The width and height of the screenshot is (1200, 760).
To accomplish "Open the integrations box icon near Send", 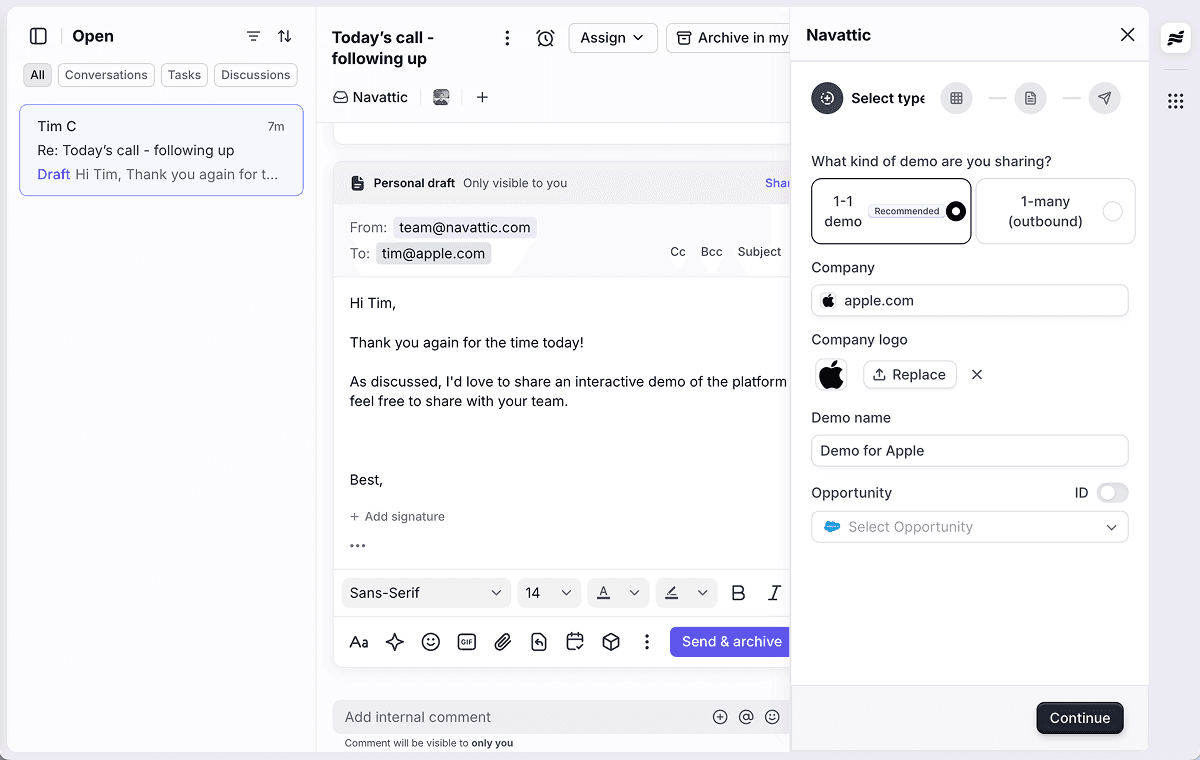I will [x=610, y=641].
